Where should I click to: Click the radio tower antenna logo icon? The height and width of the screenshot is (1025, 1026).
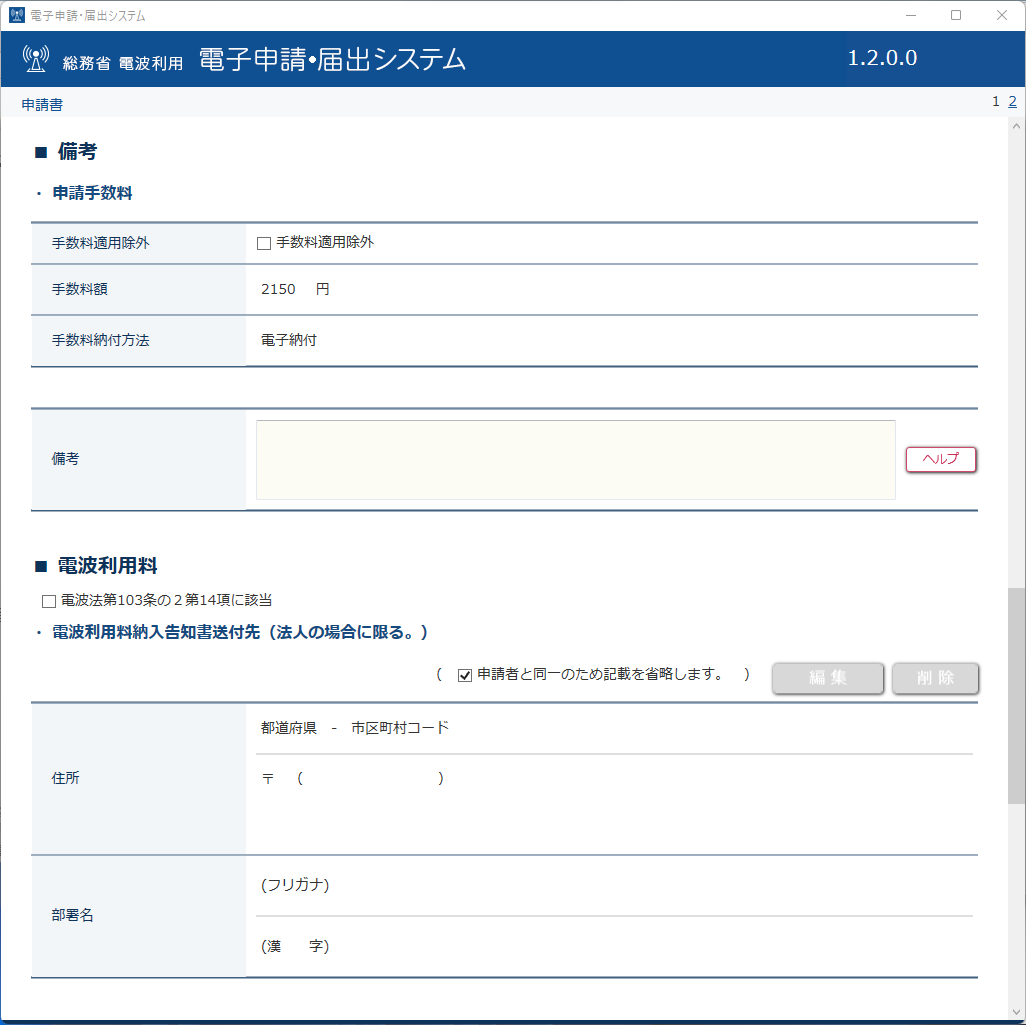coord(36,59)
